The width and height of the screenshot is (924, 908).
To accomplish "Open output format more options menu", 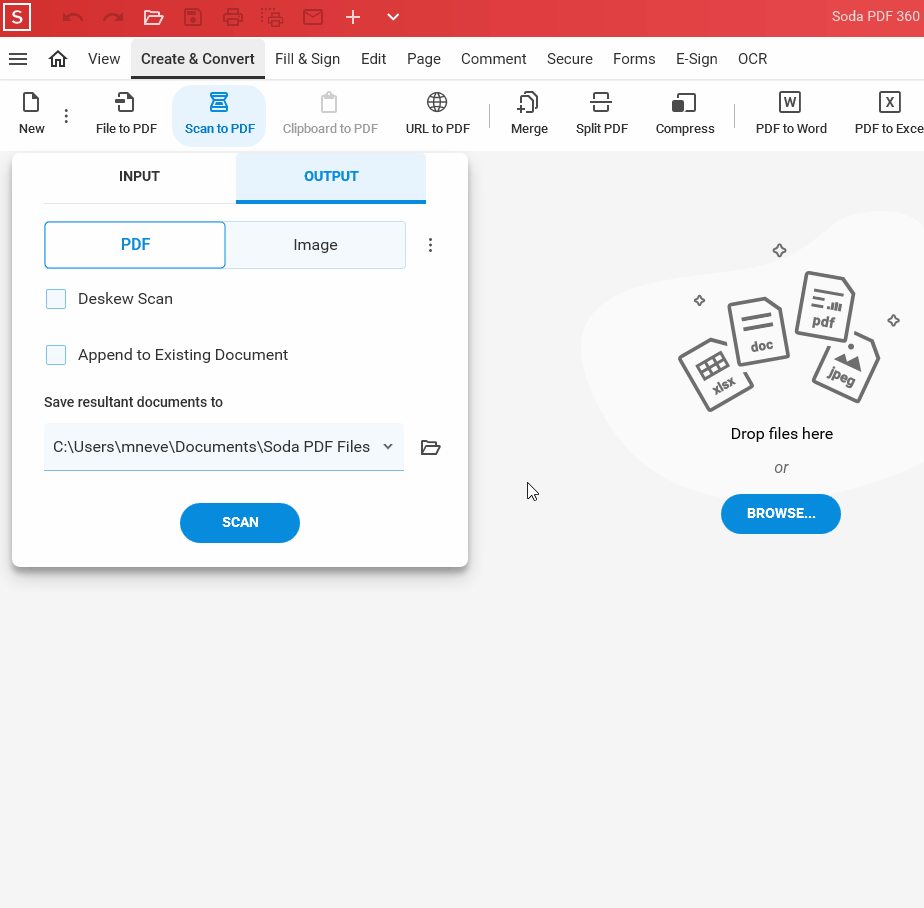I will 431,245.
